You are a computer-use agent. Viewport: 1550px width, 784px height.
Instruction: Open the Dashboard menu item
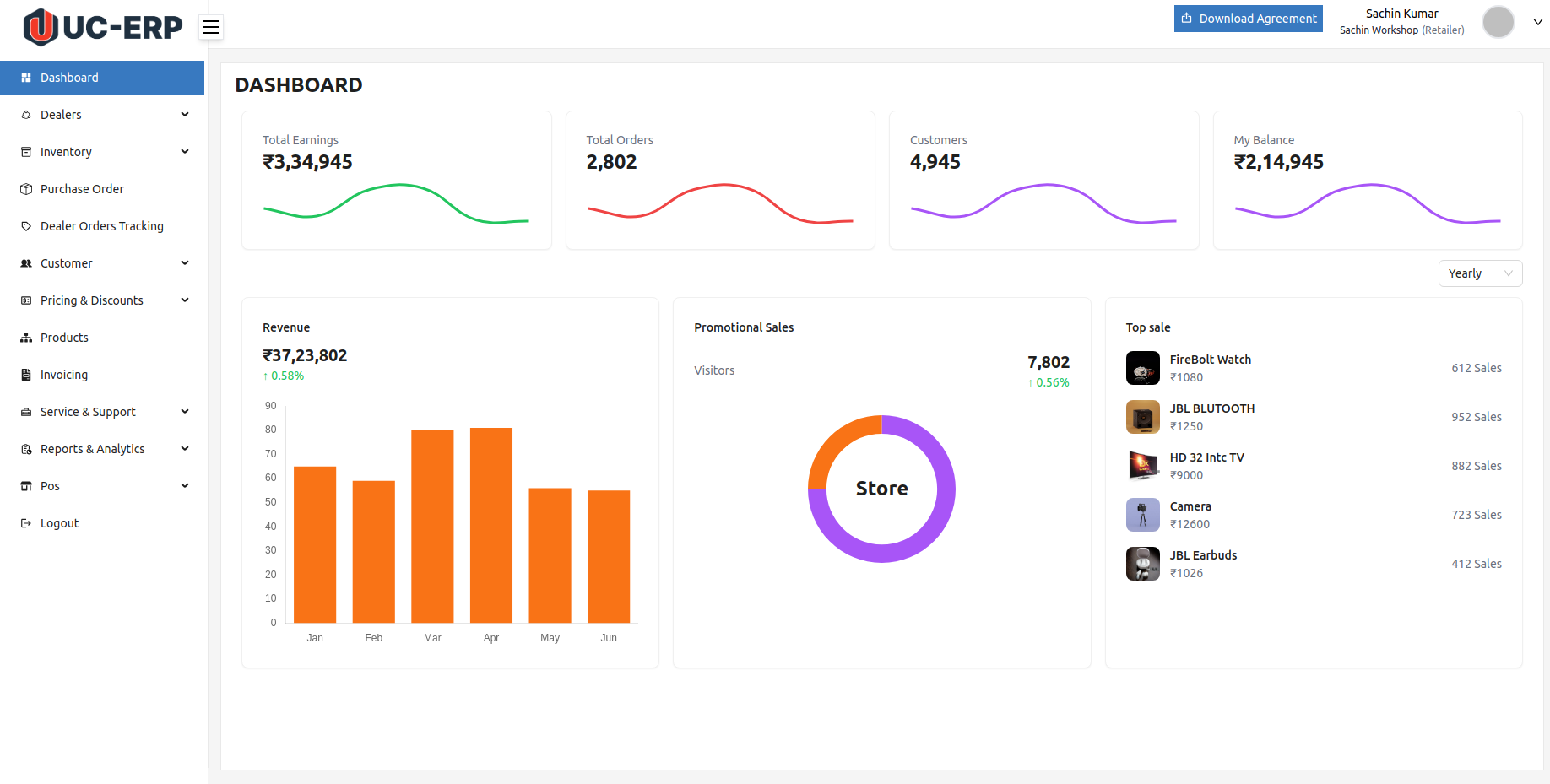point(102,78)
